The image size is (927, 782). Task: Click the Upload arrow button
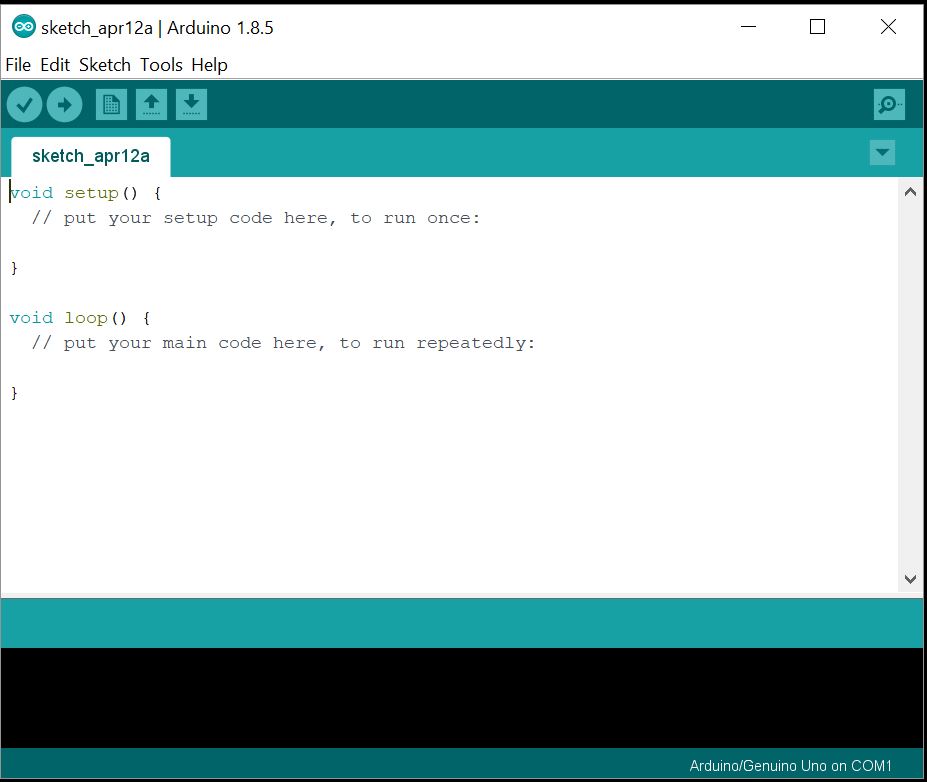(x=64, y=105)
